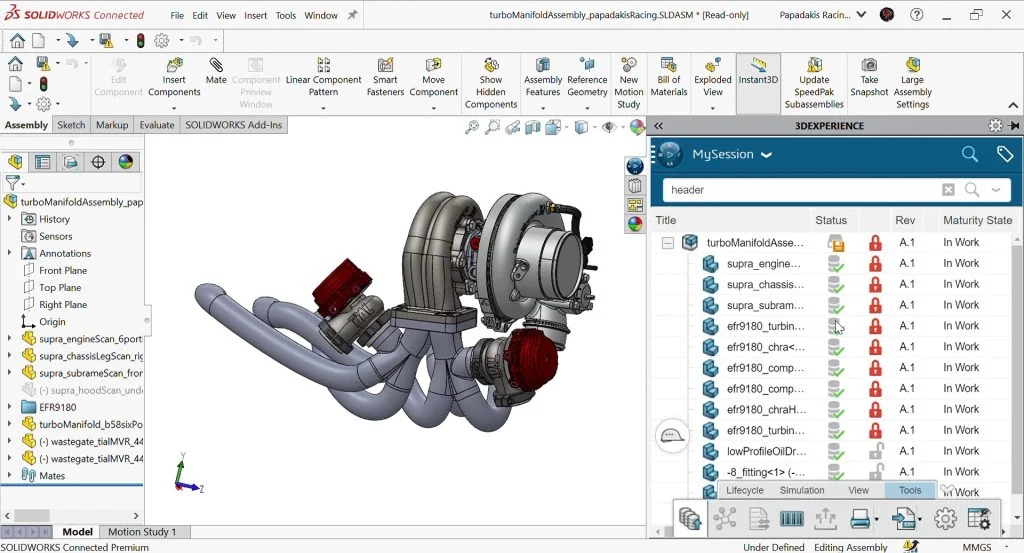Click the Maturity State column header
Image resolution: width=1024 pixels, height=553 pixels.
[977, 220]
